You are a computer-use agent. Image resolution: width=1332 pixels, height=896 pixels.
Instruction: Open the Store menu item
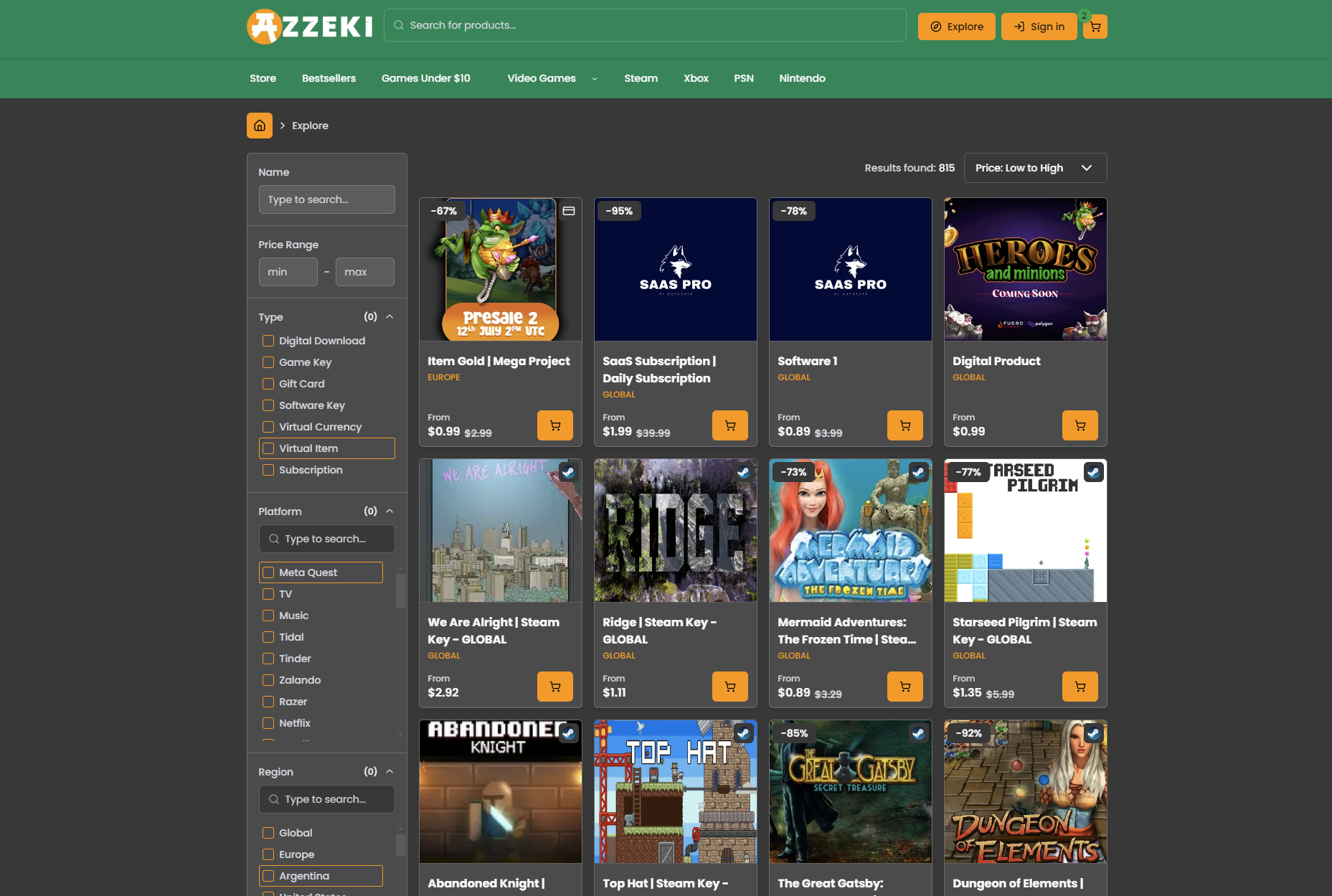263,78
